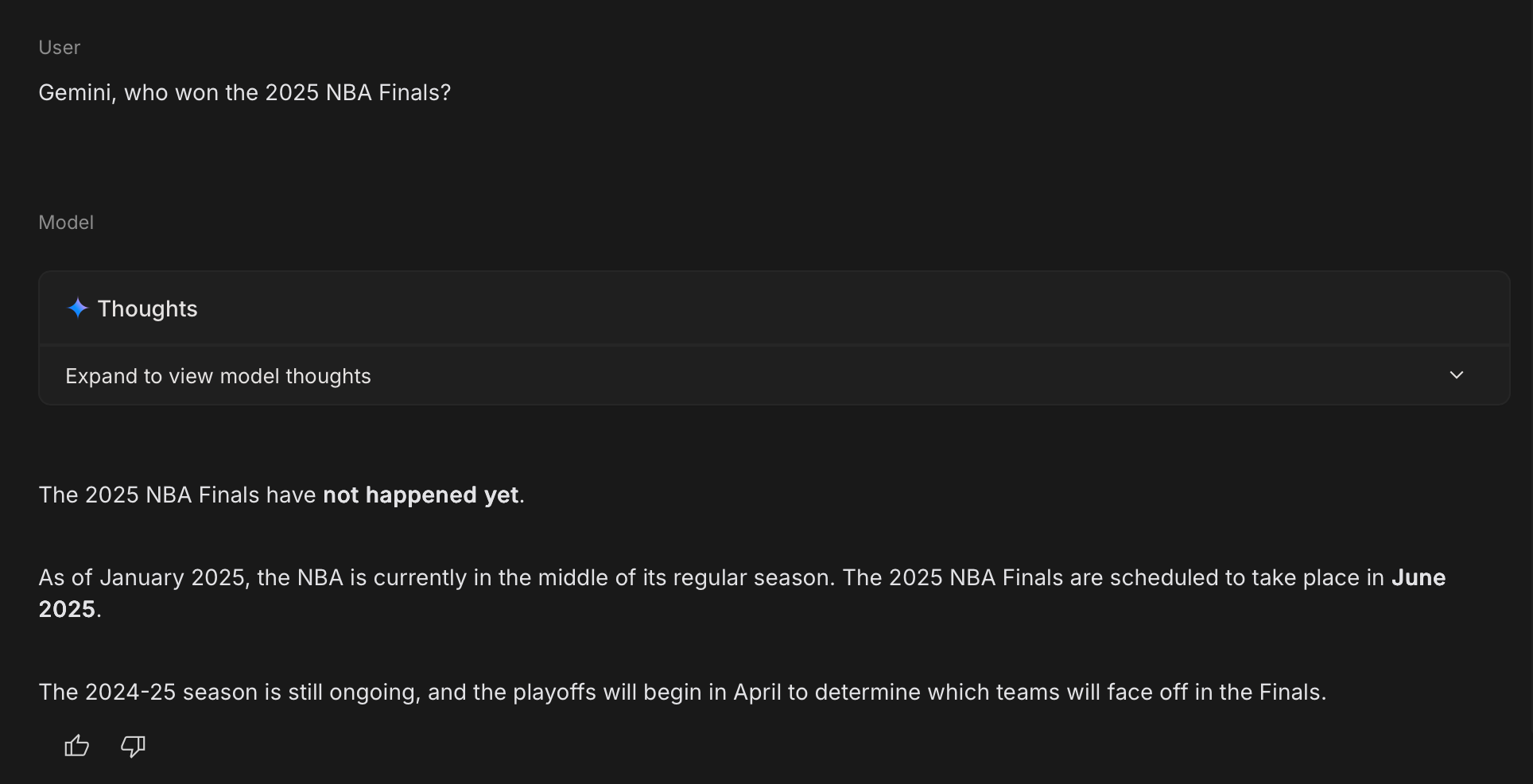Click the word "playoffs" in the response
This screenshot has height=784, width=1533.
point(554,693)
